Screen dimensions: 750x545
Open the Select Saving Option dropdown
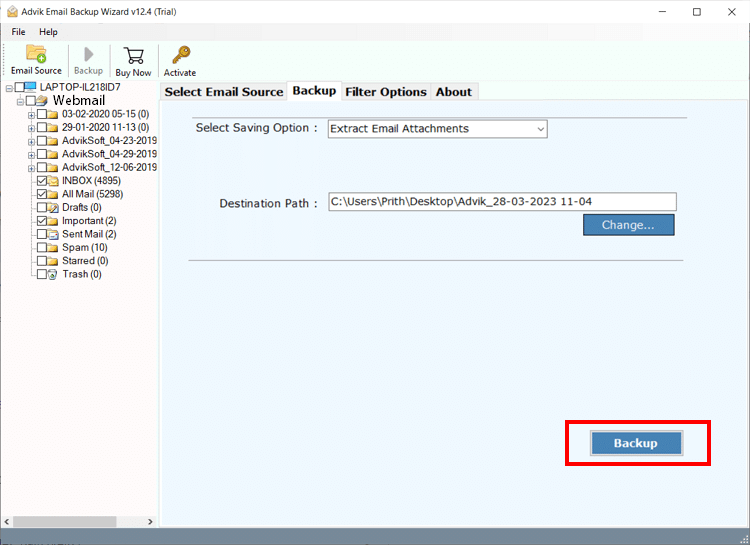pyautogui.click(x=437, y=129)
